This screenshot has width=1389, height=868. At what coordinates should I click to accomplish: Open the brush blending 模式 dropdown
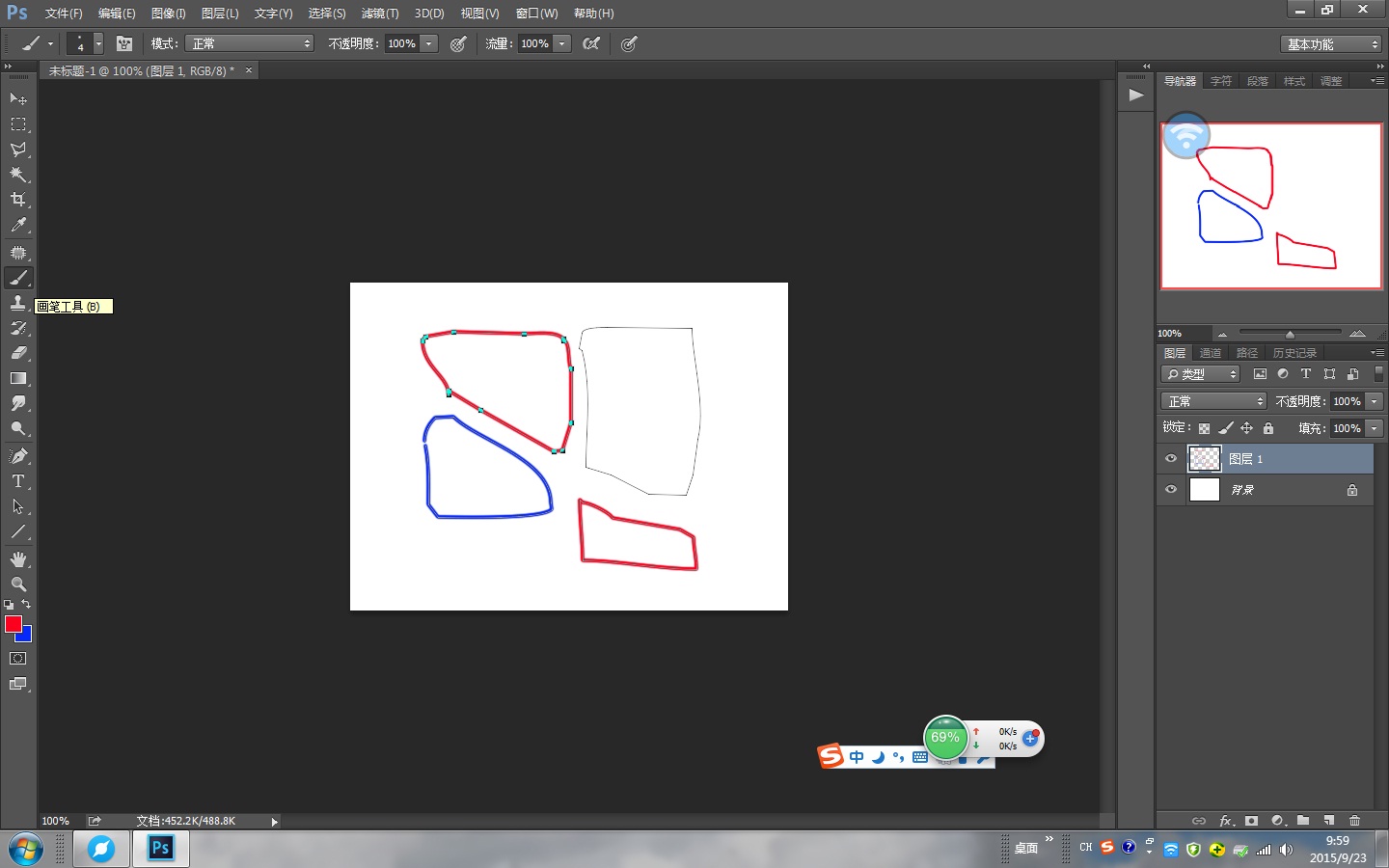tap(249, 43)
